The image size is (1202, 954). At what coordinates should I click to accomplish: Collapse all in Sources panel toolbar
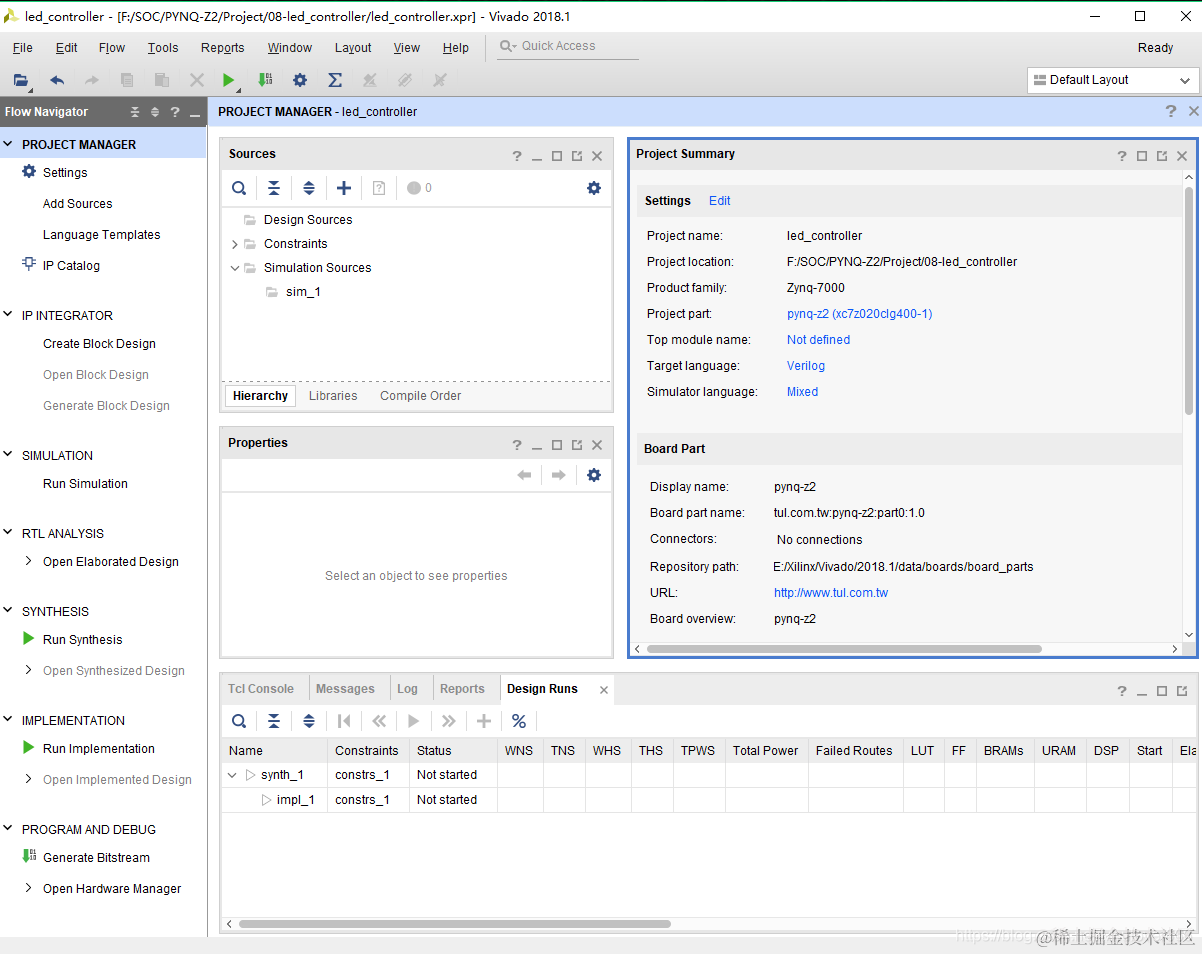tap(274, 188)
